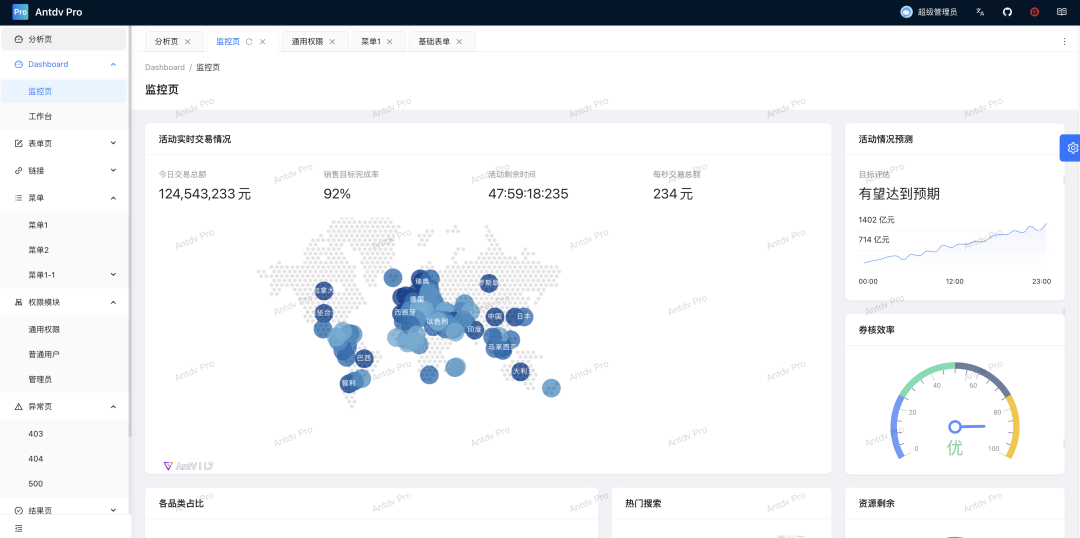Viewport: 1080px width, 538px height.
Task: Click the 权限模块 hierarchy icon in sidebar
Action: 19,302
